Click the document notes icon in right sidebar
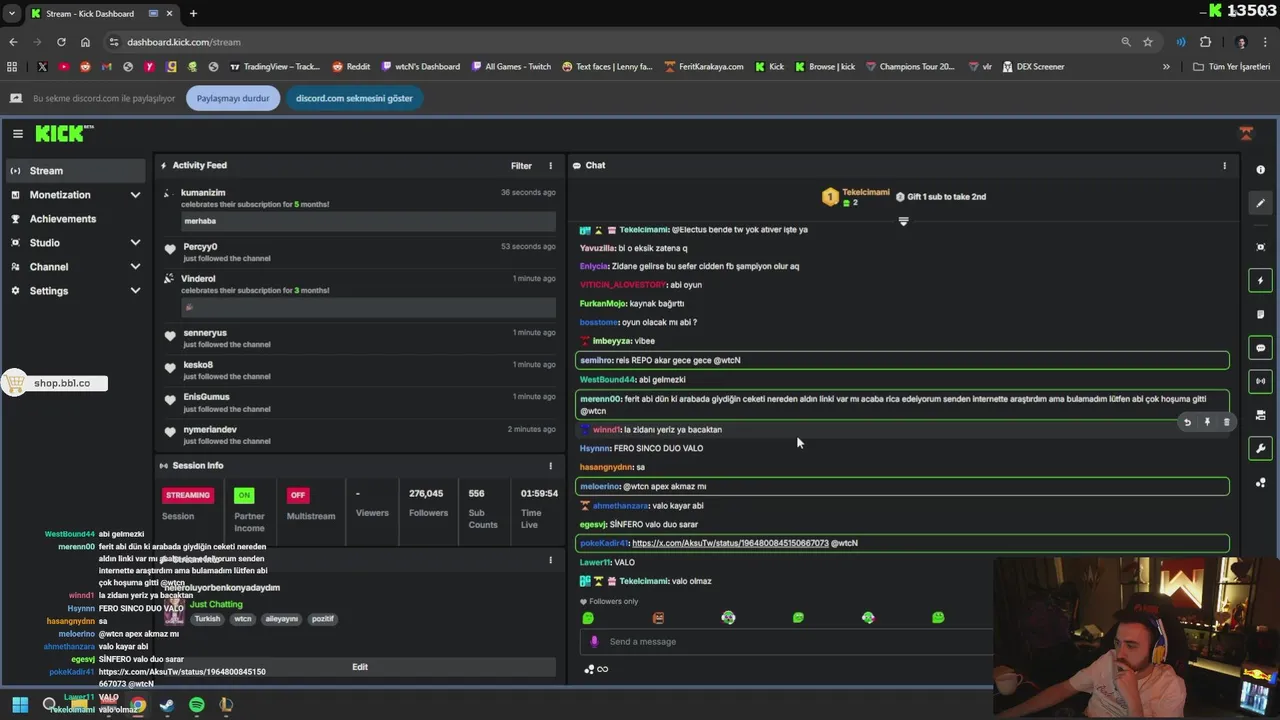The height and width of the screenshot is (720, 1280). click(1260, 314)
